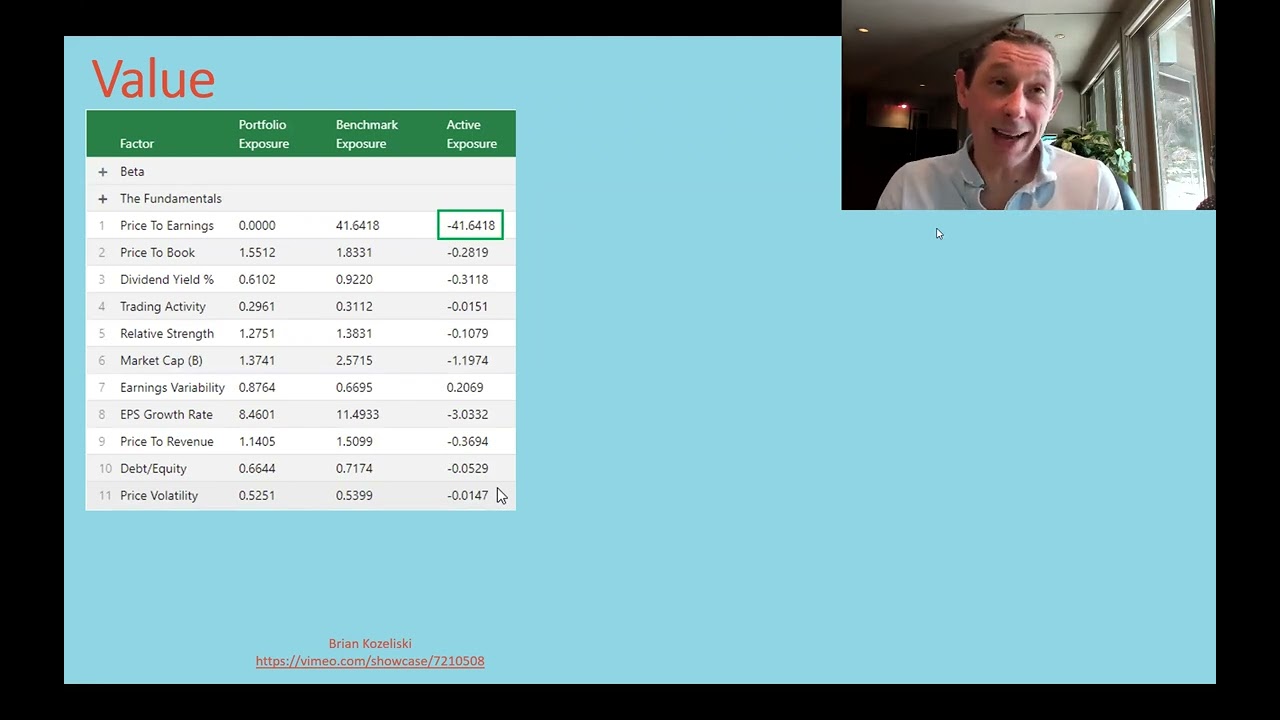Select the Price To Revenue row label

click(x=167, y=442)
